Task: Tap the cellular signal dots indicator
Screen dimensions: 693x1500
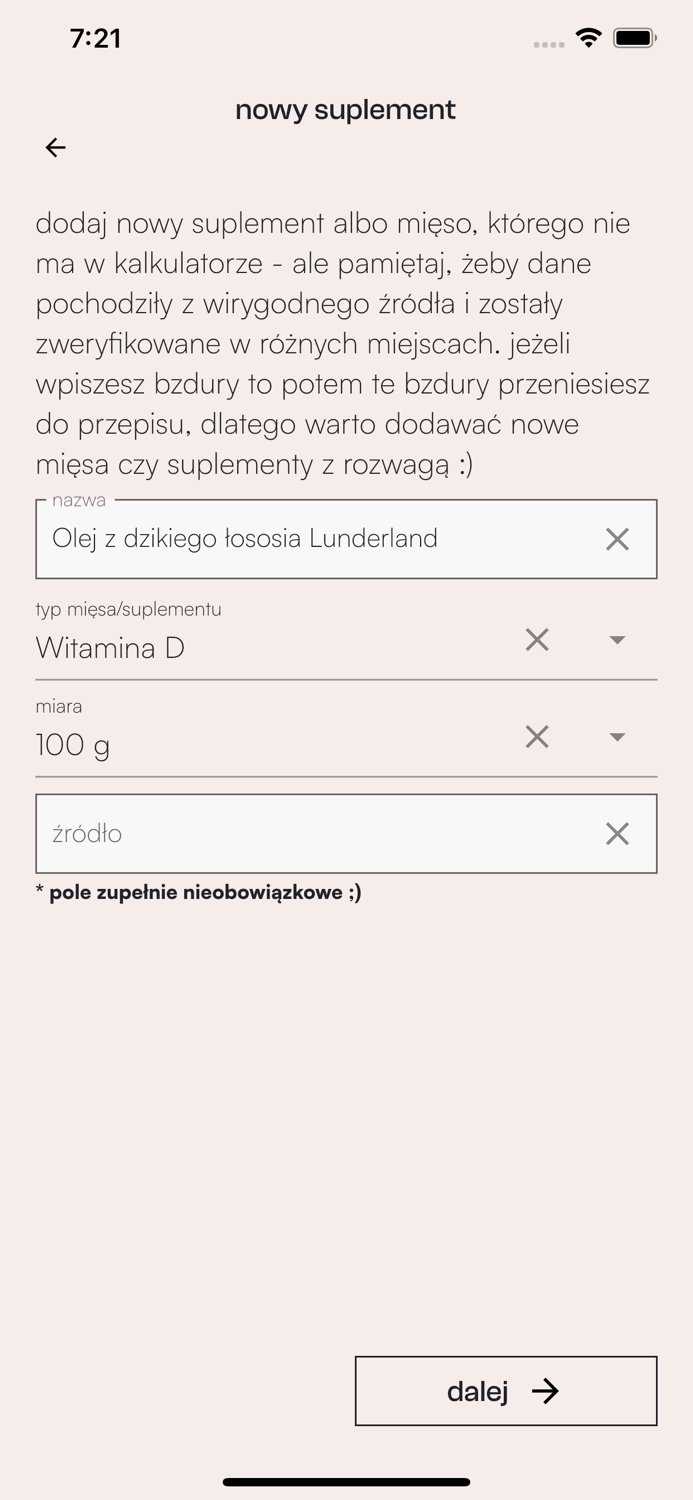Action: 548,44
